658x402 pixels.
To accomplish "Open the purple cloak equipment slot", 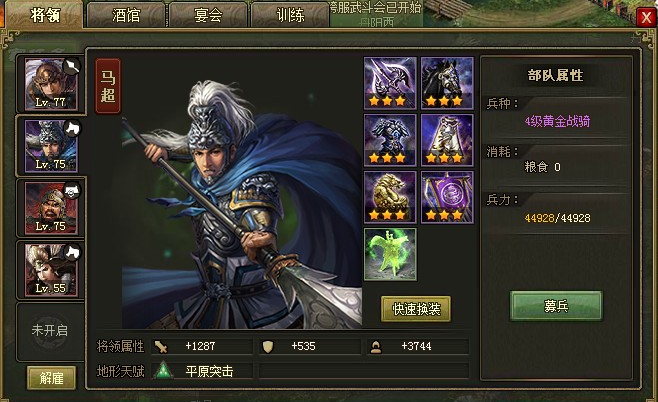I will pos(447,140).
